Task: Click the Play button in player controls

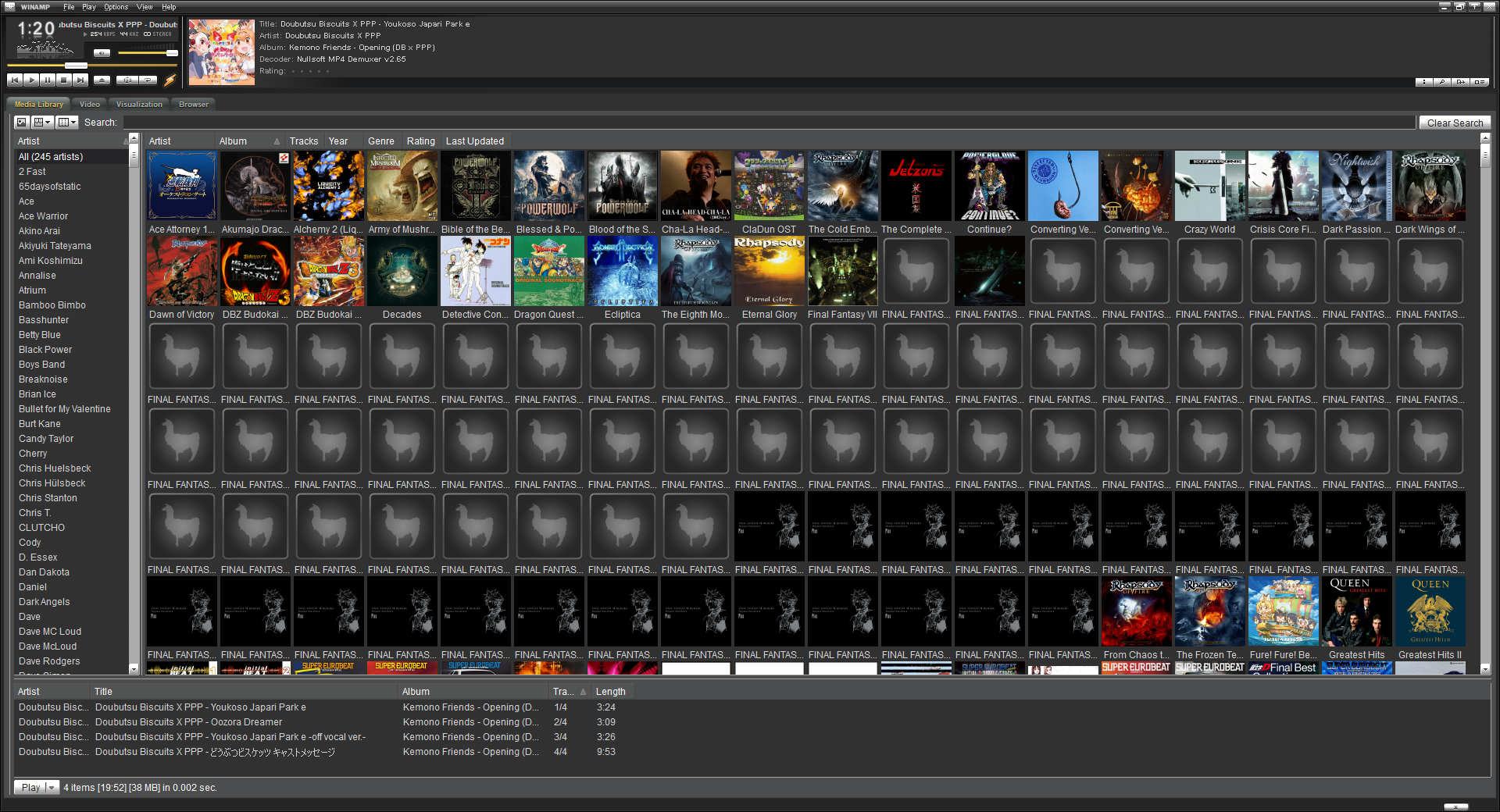Action: point(31,80)
